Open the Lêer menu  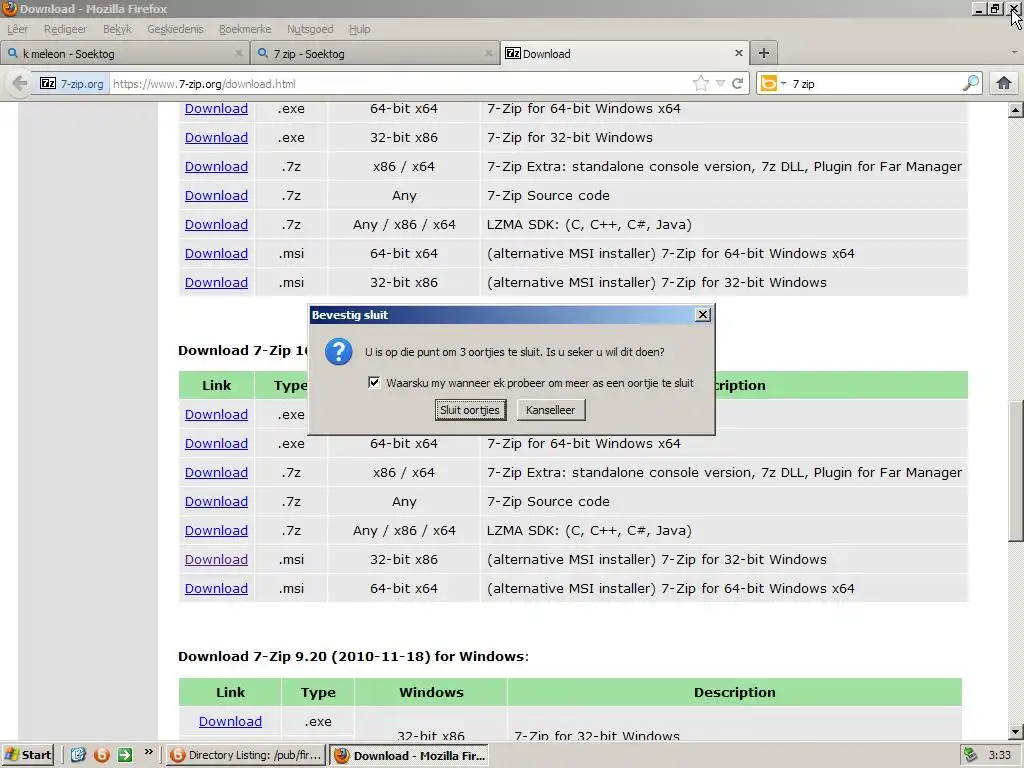pos(18,29)
